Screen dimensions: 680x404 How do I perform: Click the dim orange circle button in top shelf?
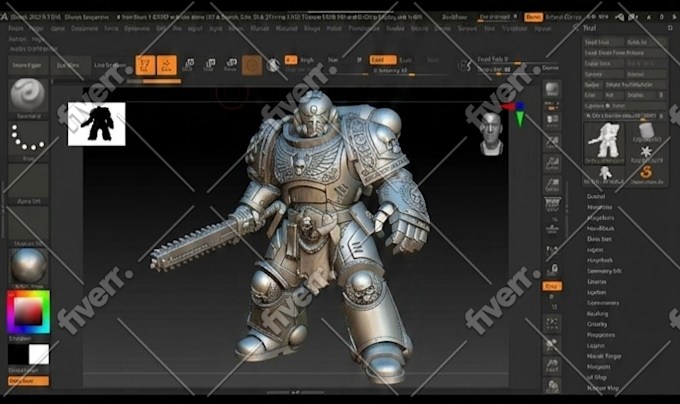[x=252, y=65]
